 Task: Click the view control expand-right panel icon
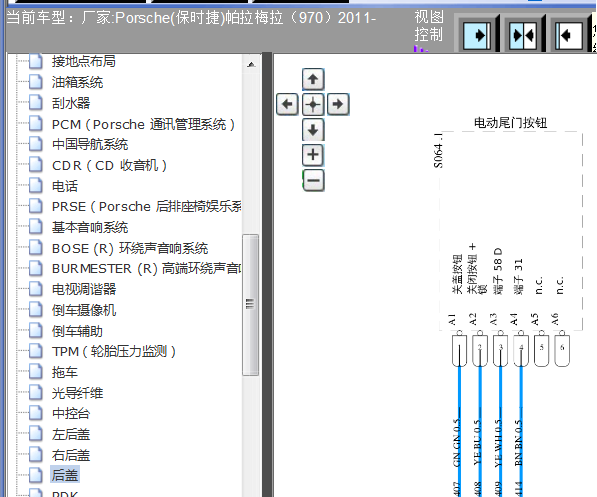pyautogui.click(x=477, y=35)
